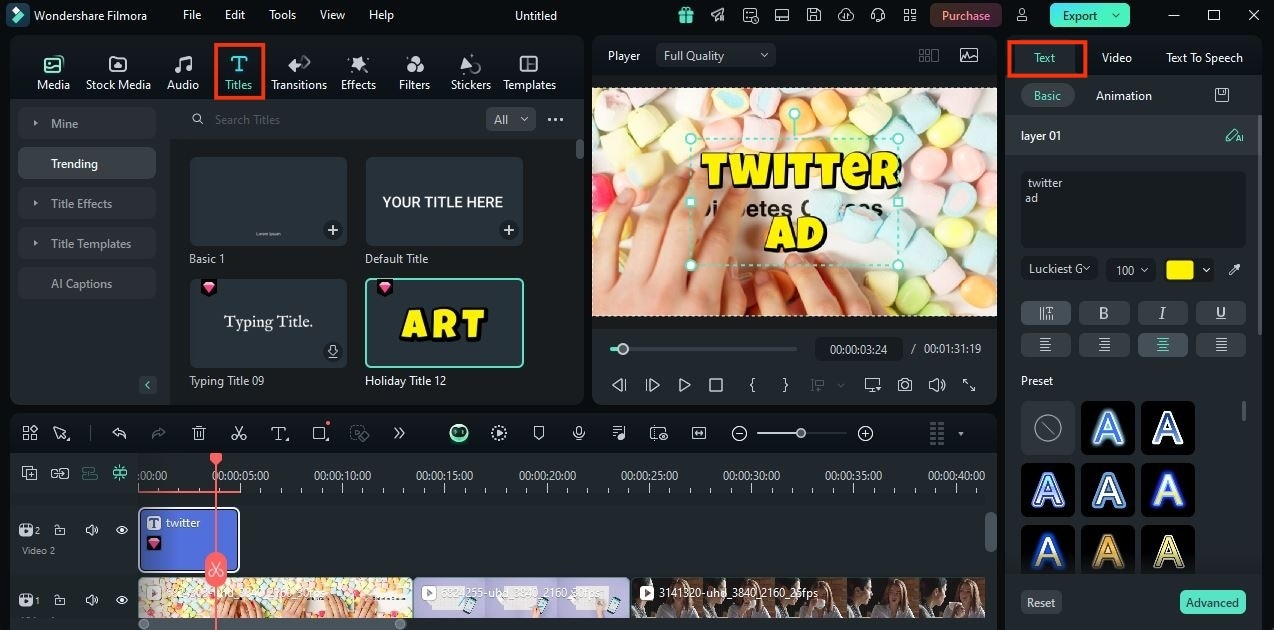Click the eyedropper color picker icon
Viewport: 1274px width, 630px height.
(1234, 270)
